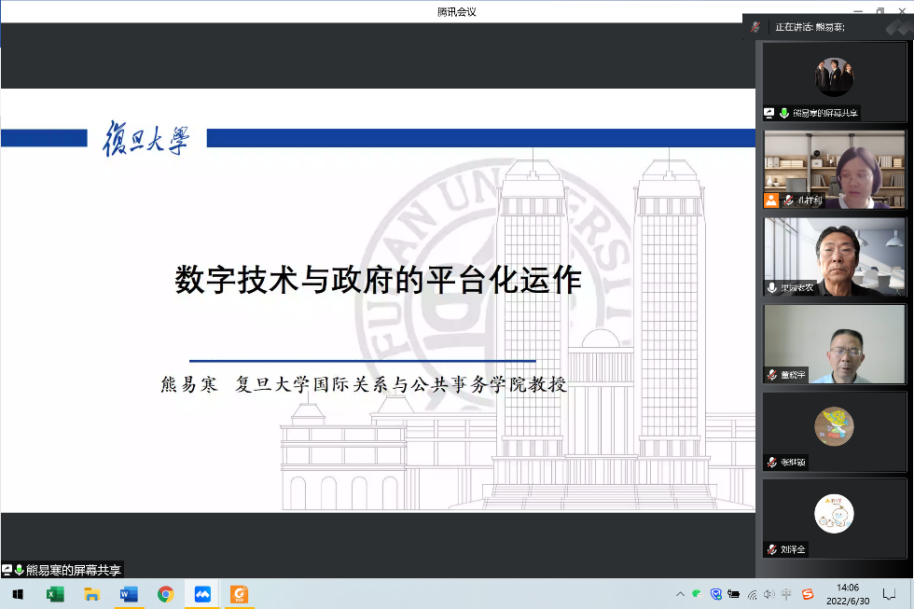Image resolution: width=914 pixels, height=609 pixels.
Task: Open the Windows Start menu
Action: pos(17,594)
